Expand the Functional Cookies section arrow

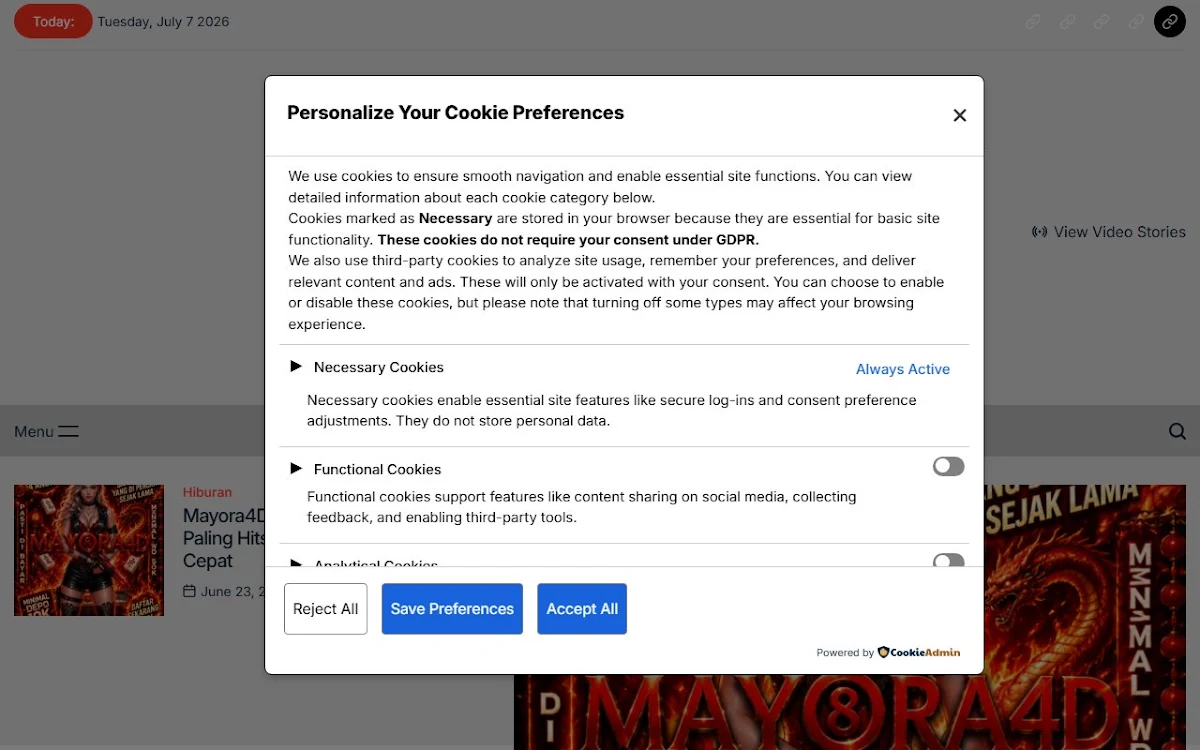296,468
